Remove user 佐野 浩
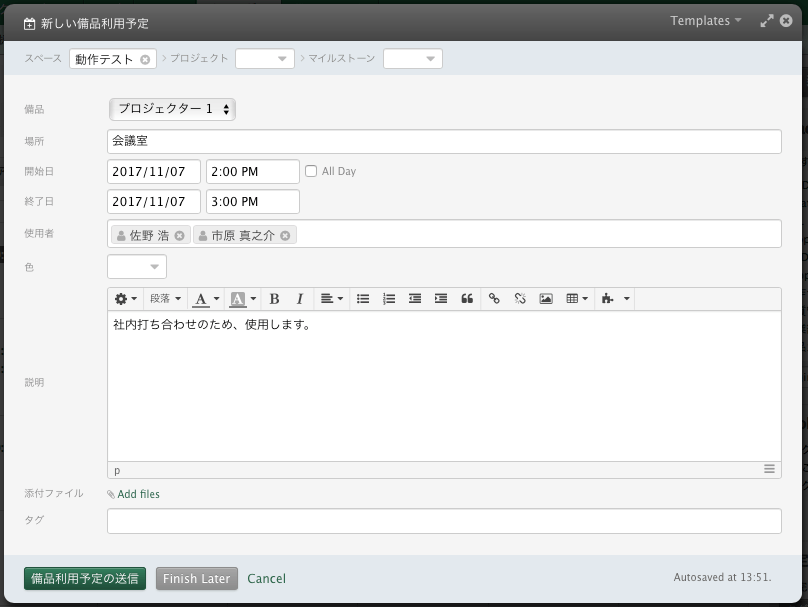Image resolution: width=808 pixels, height=607 pixels. [179, 235]
